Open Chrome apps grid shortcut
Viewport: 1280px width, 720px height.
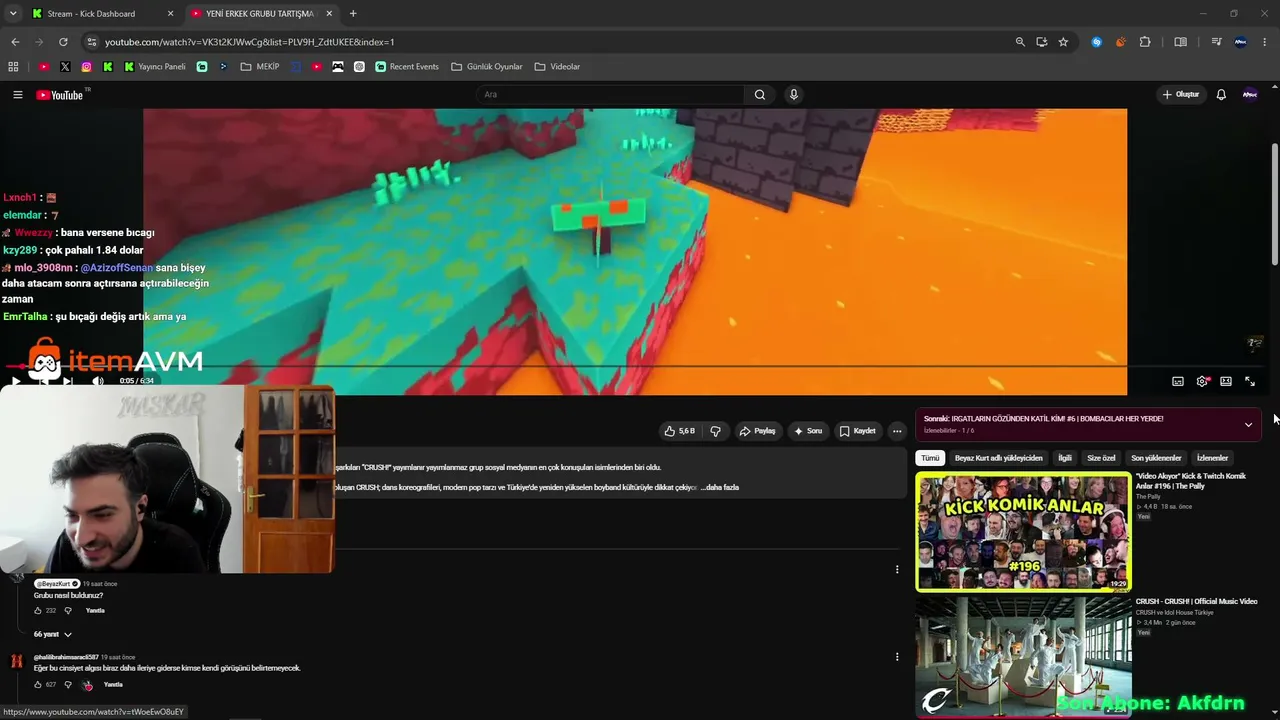click(13, 67)
